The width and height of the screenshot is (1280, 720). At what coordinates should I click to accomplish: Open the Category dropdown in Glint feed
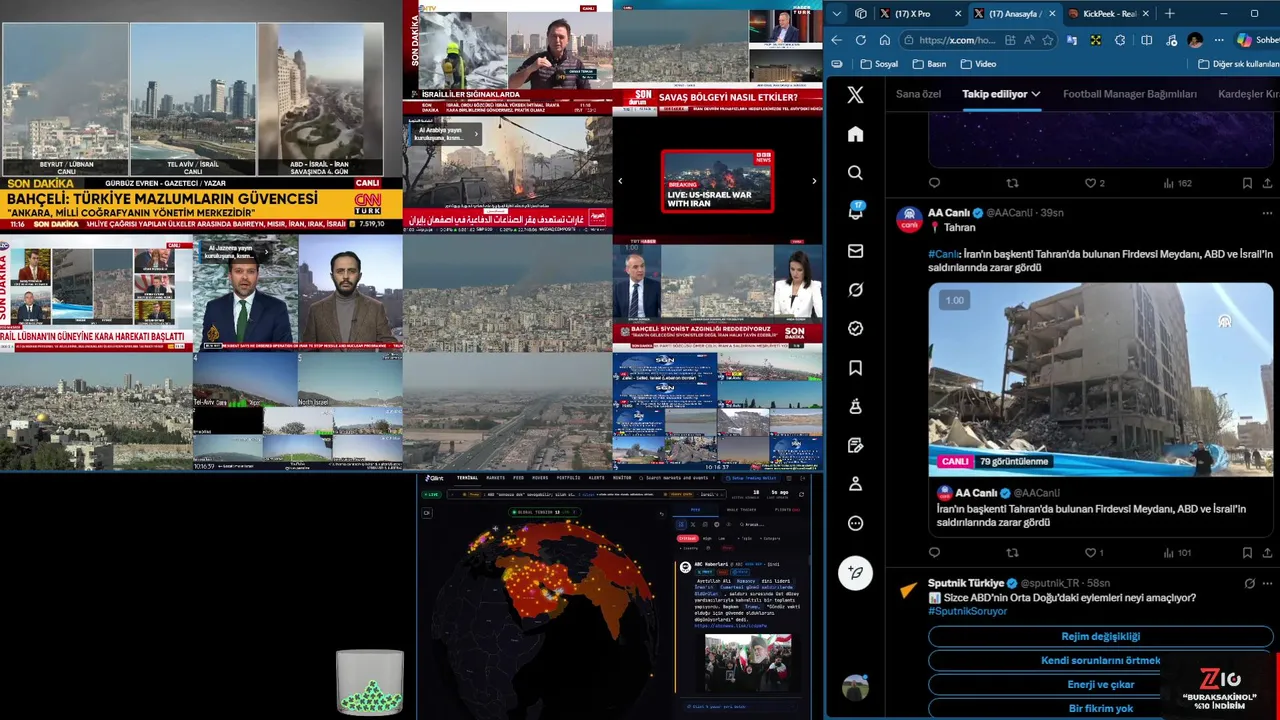tap(769, 538)
